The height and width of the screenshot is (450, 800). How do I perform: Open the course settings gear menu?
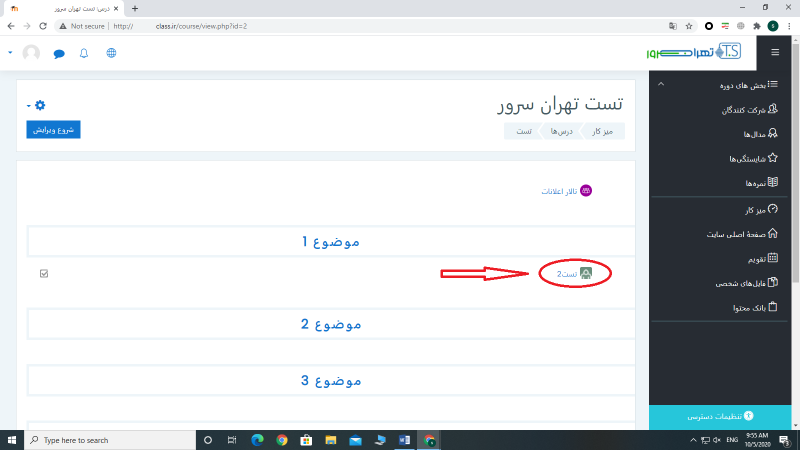pyautogui.click(x=37, y=105)
